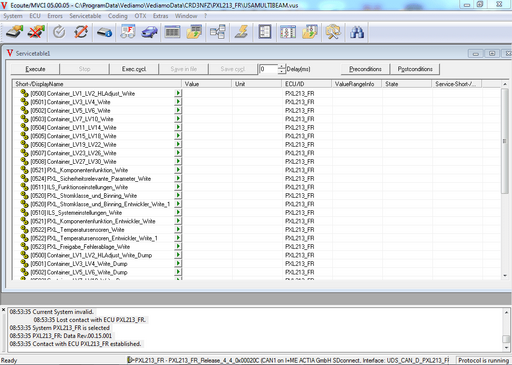Viewport: 512px width, 365px height.
Task: Click the service table vertical scrollbar thumb
Action: tap(505, 141)
